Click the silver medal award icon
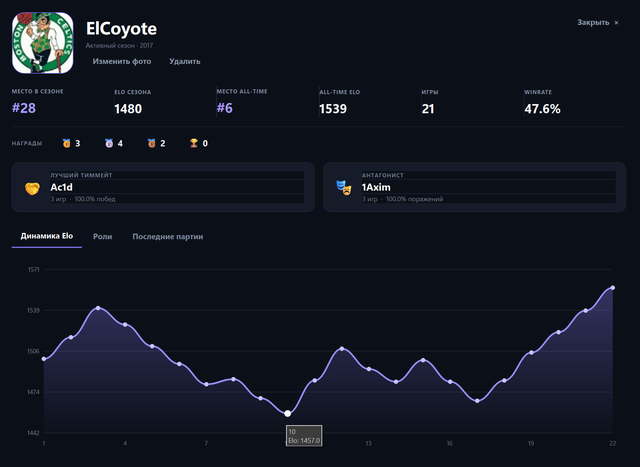 point(109,143)
